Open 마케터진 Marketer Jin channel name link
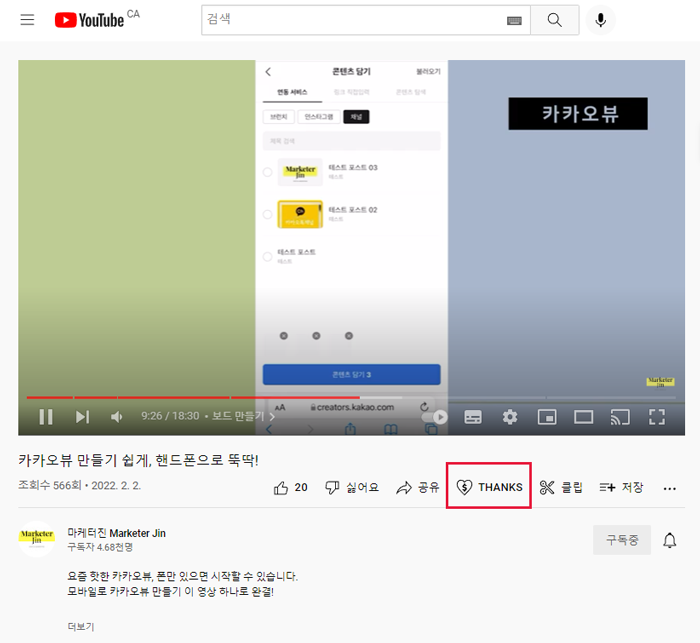The height and width of the screenshot is (643, 700). [x=117, y=533]
